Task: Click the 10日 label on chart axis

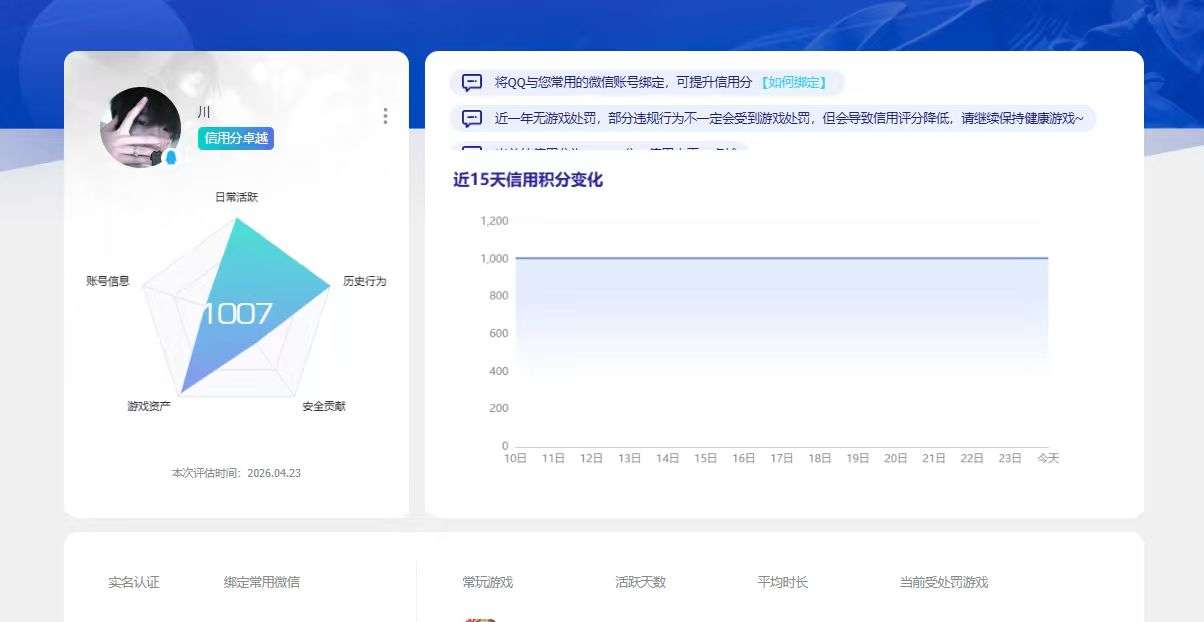Action: click(515, 458)
